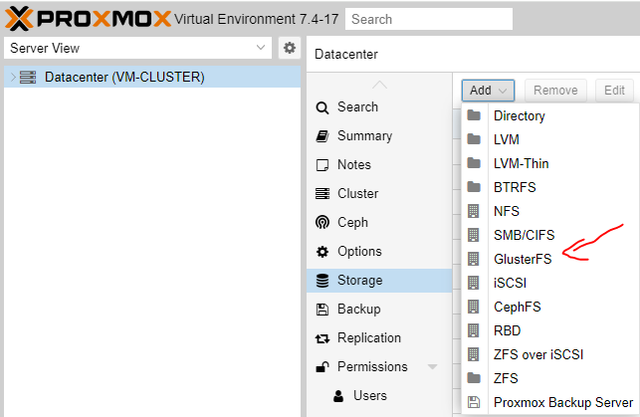Click the magnifier icon beside Search
640x417 pixels.
(x=322, y=108)
